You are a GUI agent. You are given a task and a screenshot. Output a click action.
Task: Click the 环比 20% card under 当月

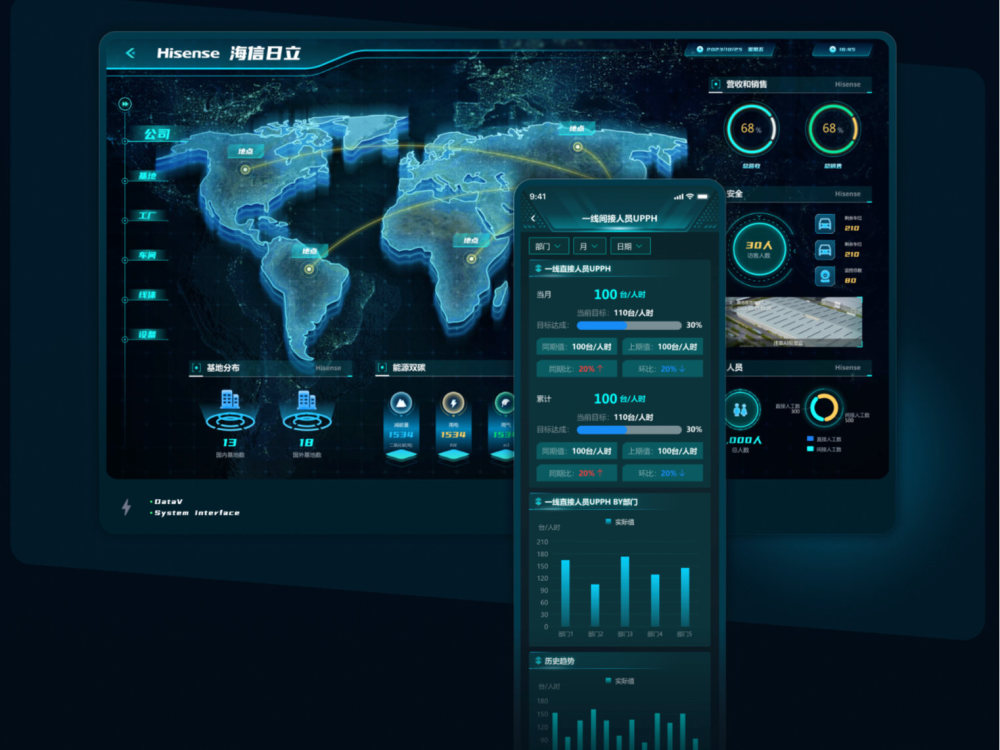pos(663,369)
